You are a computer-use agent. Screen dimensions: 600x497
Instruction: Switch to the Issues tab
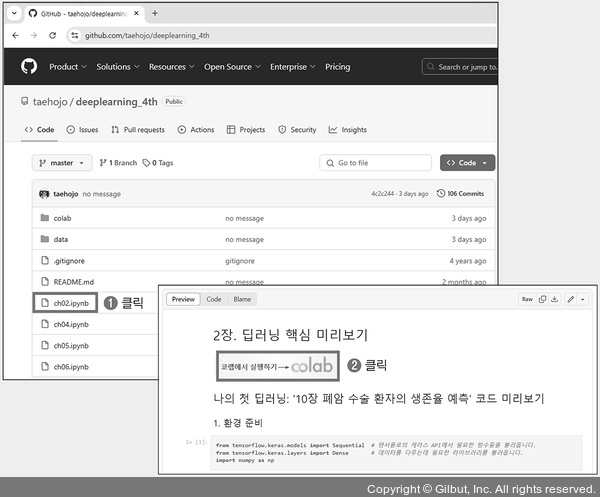[82, 130]
